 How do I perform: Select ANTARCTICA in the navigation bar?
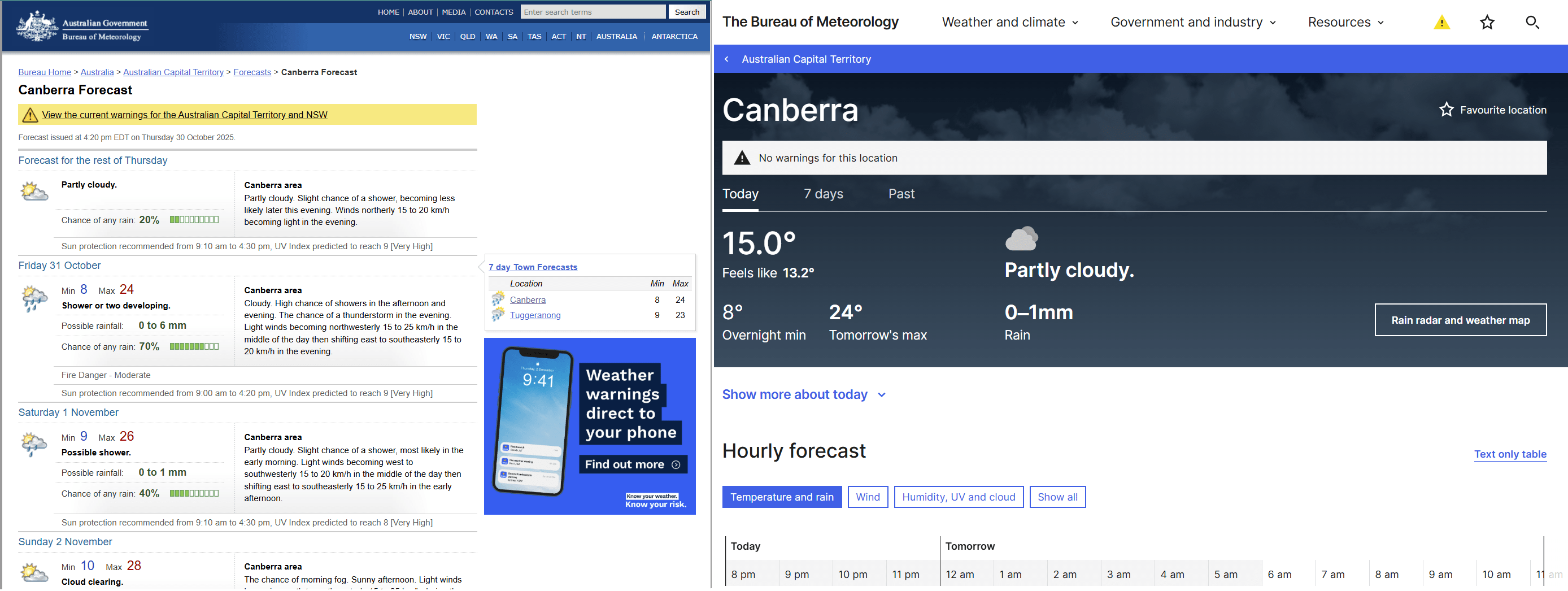[674, 37]
